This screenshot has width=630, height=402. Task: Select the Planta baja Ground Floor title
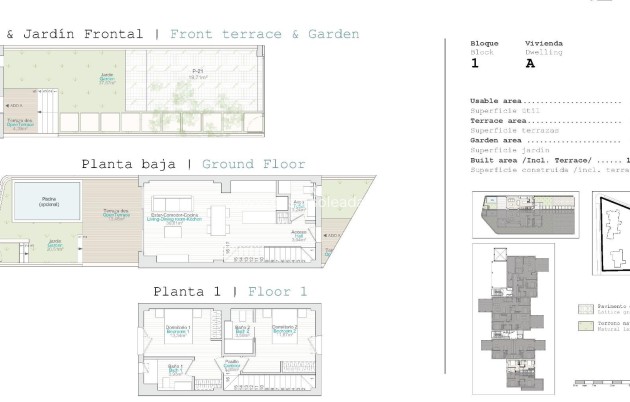[x=193, y=164]
